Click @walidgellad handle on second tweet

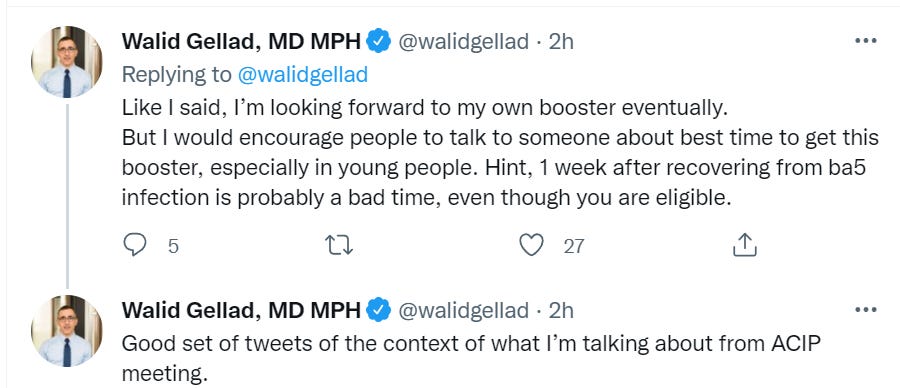(x=463, y=311)
